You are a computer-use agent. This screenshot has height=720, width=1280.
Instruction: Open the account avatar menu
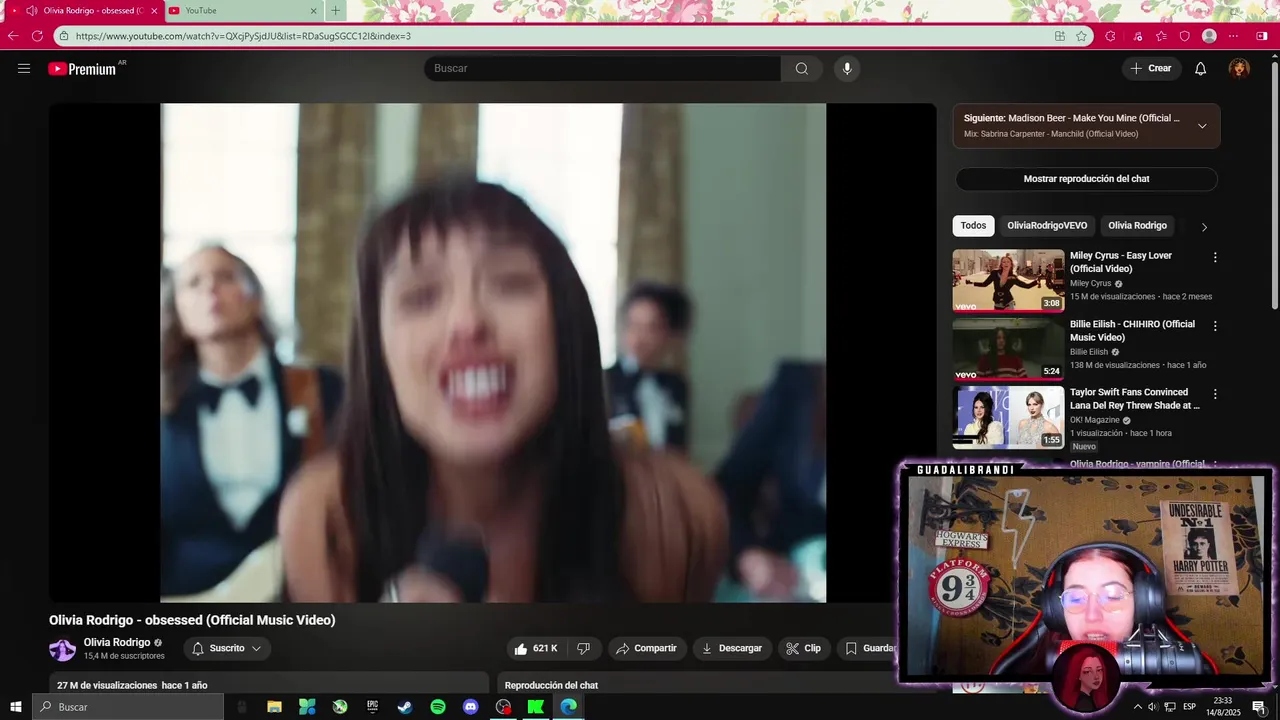1239,68
